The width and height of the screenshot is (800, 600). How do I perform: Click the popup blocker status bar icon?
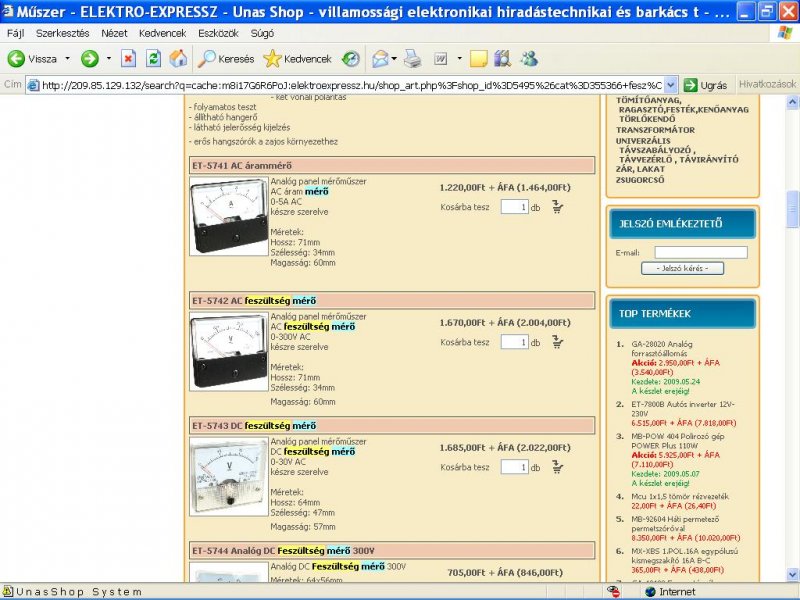pos(613,591)
